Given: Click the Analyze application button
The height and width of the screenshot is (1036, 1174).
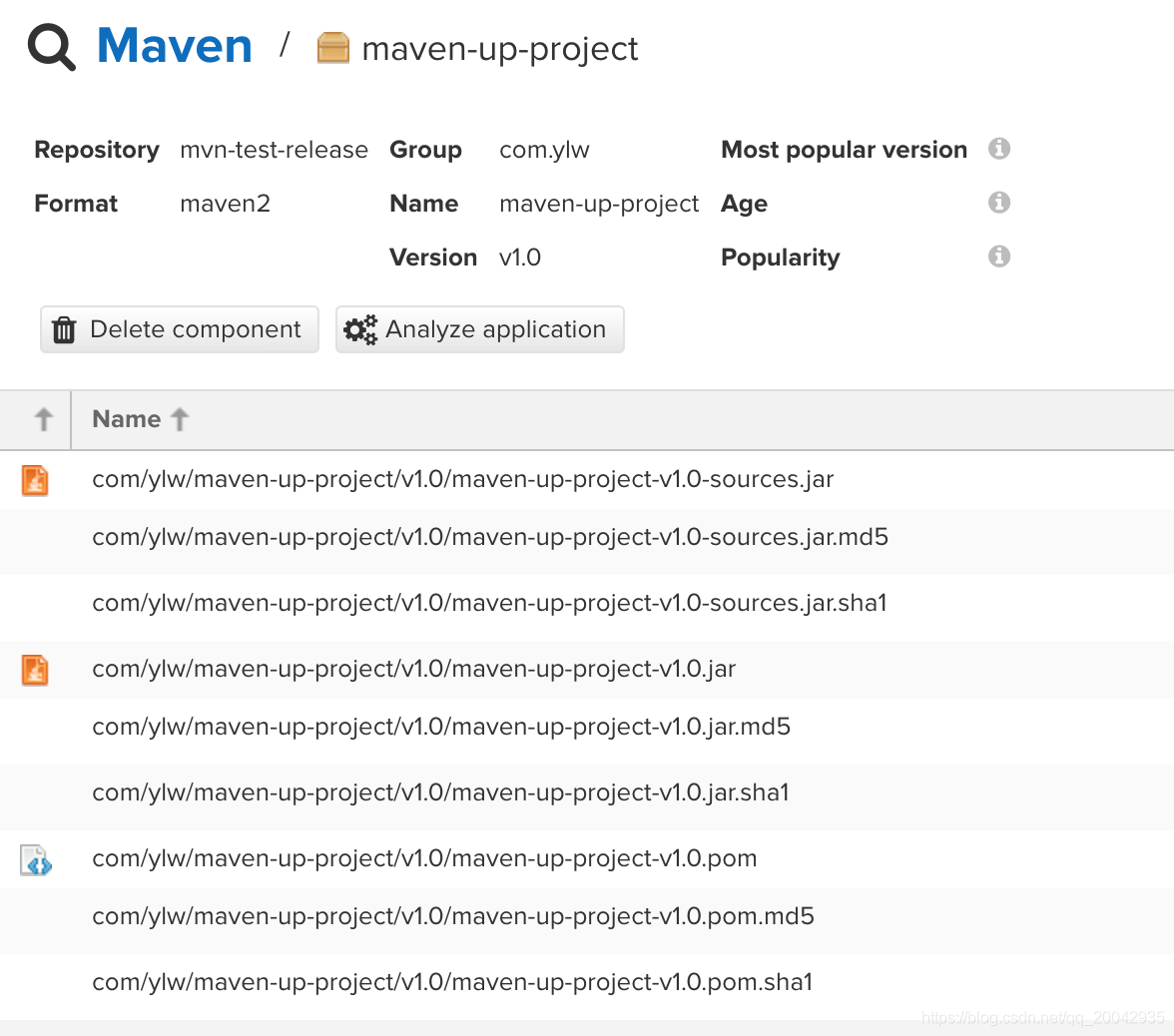Looking at the screenshot, I should (x=480, y=329).
